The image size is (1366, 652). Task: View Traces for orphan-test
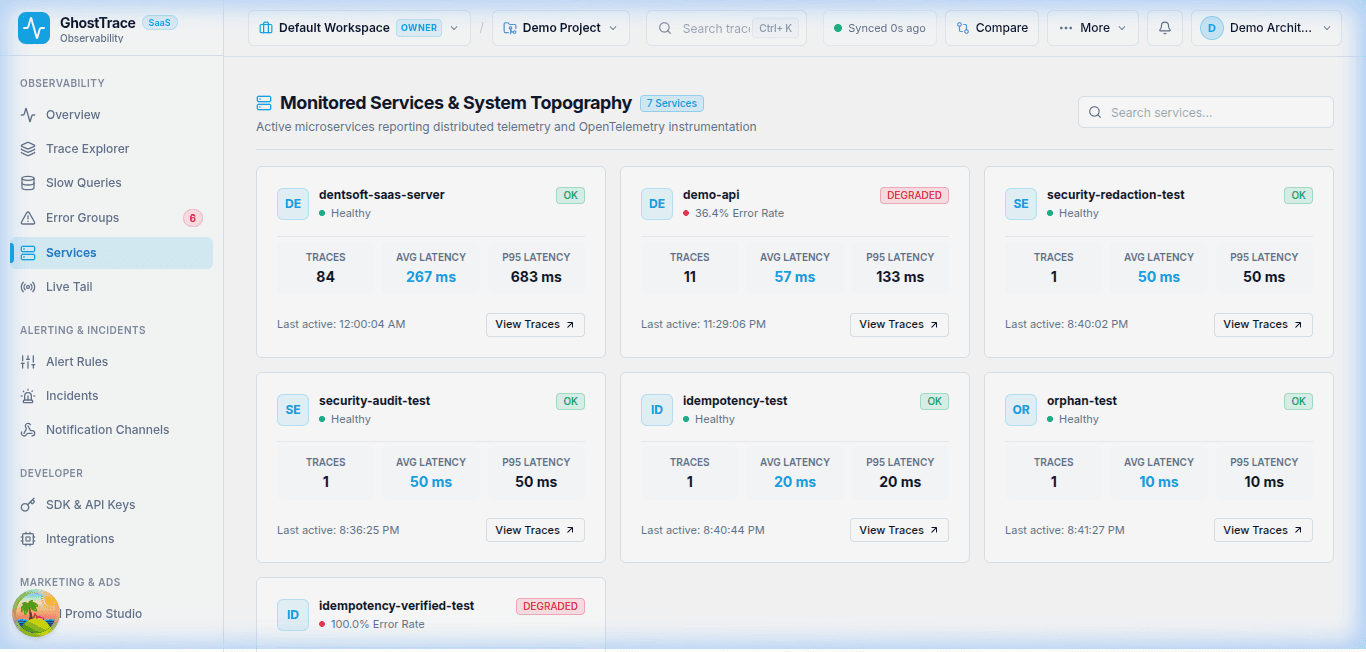tap(1263, 531)
